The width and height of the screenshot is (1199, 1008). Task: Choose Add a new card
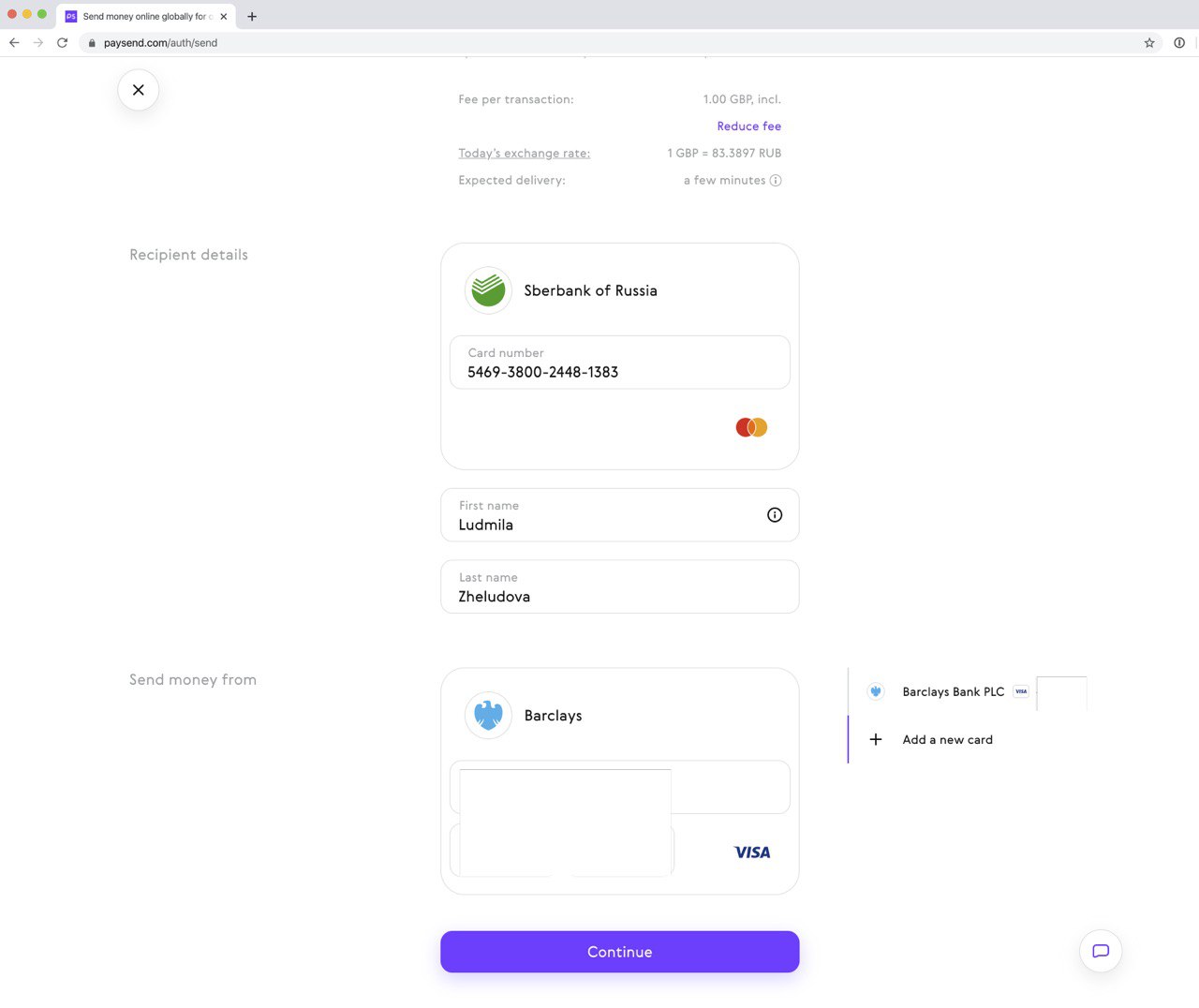pyautogui.click(x=947, y=740)
